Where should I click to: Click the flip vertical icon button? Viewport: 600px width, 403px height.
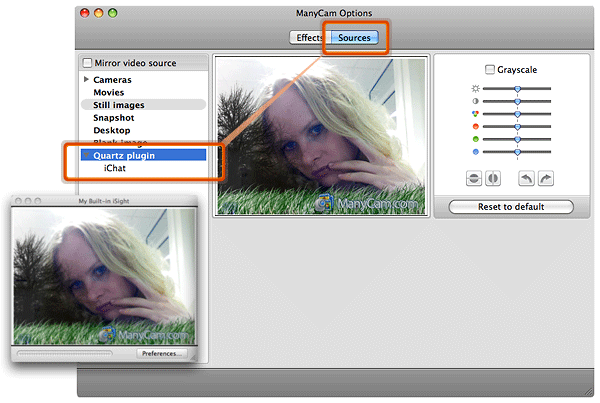pyautogui.click(x=475, y=178)
